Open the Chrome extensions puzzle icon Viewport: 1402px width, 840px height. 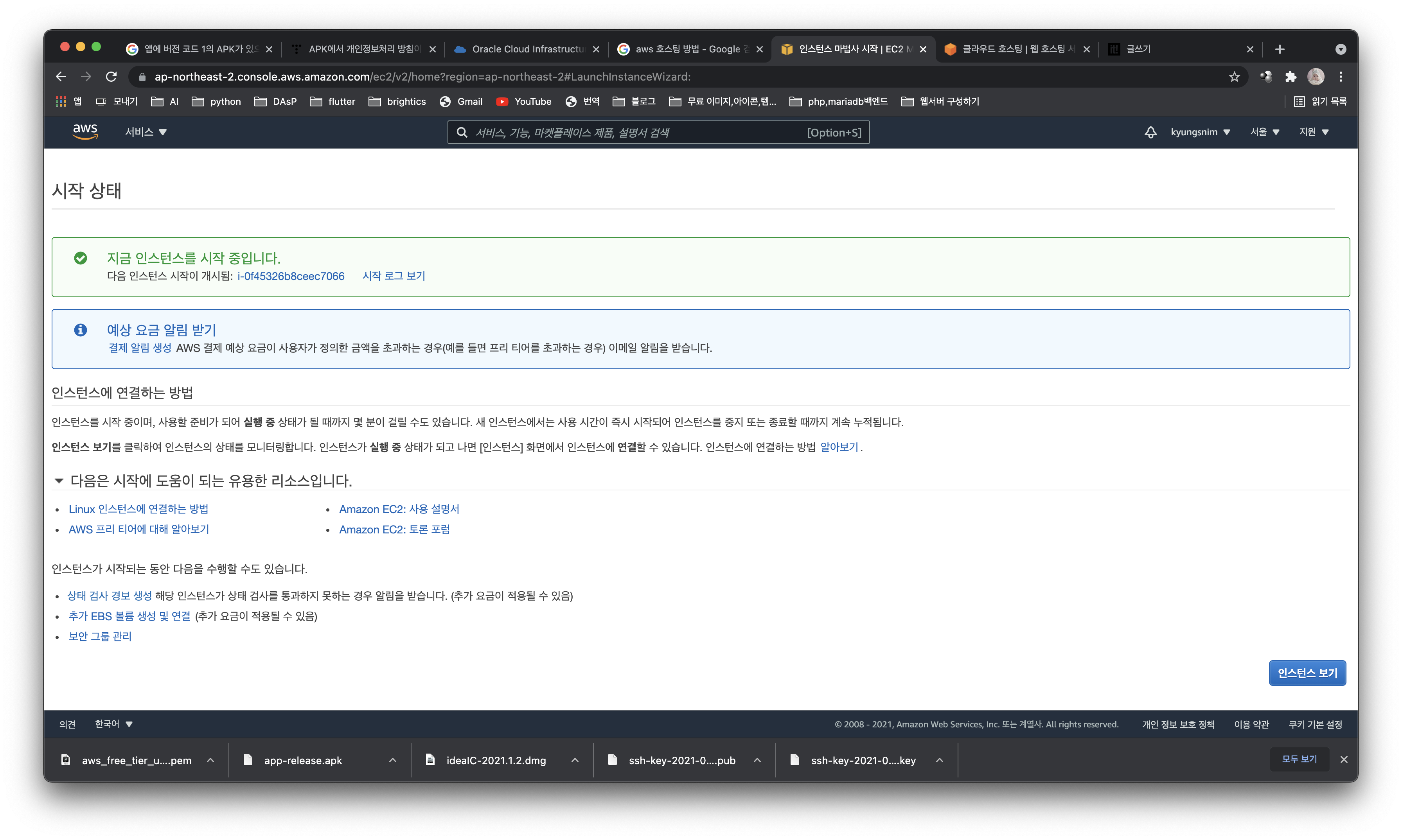click(1291, 76)
